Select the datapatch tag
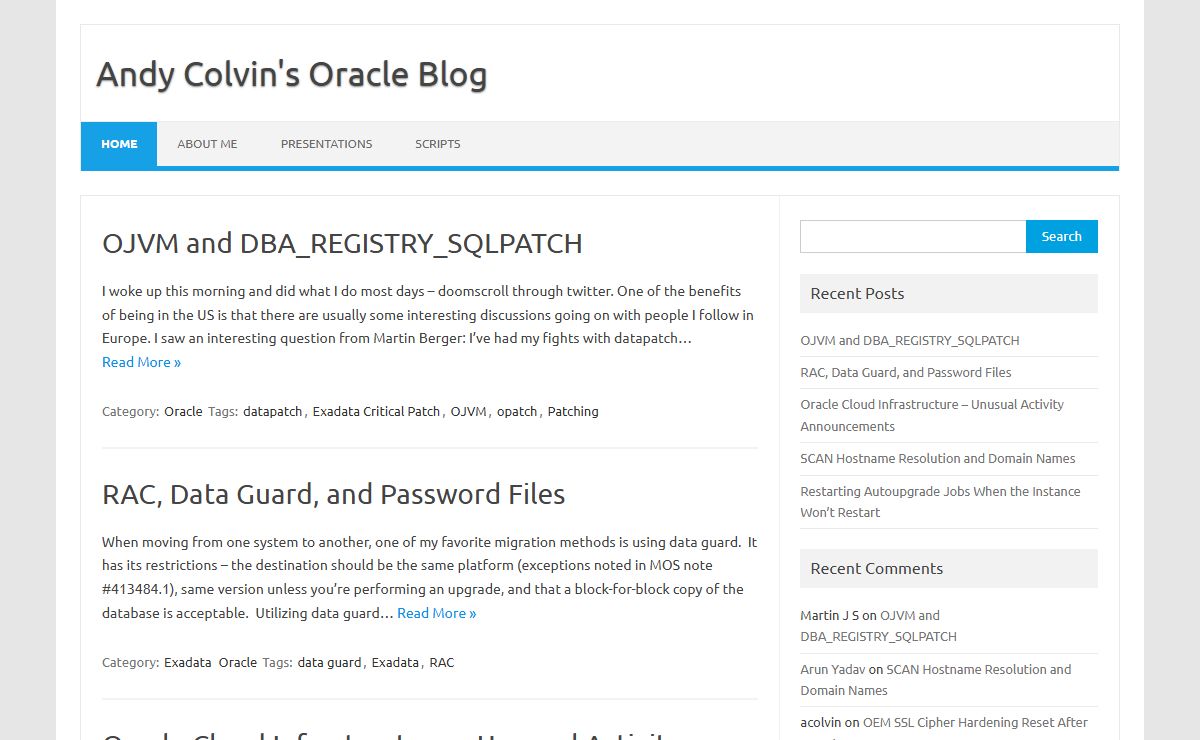The image size is (1200, 740). [272, 411]
